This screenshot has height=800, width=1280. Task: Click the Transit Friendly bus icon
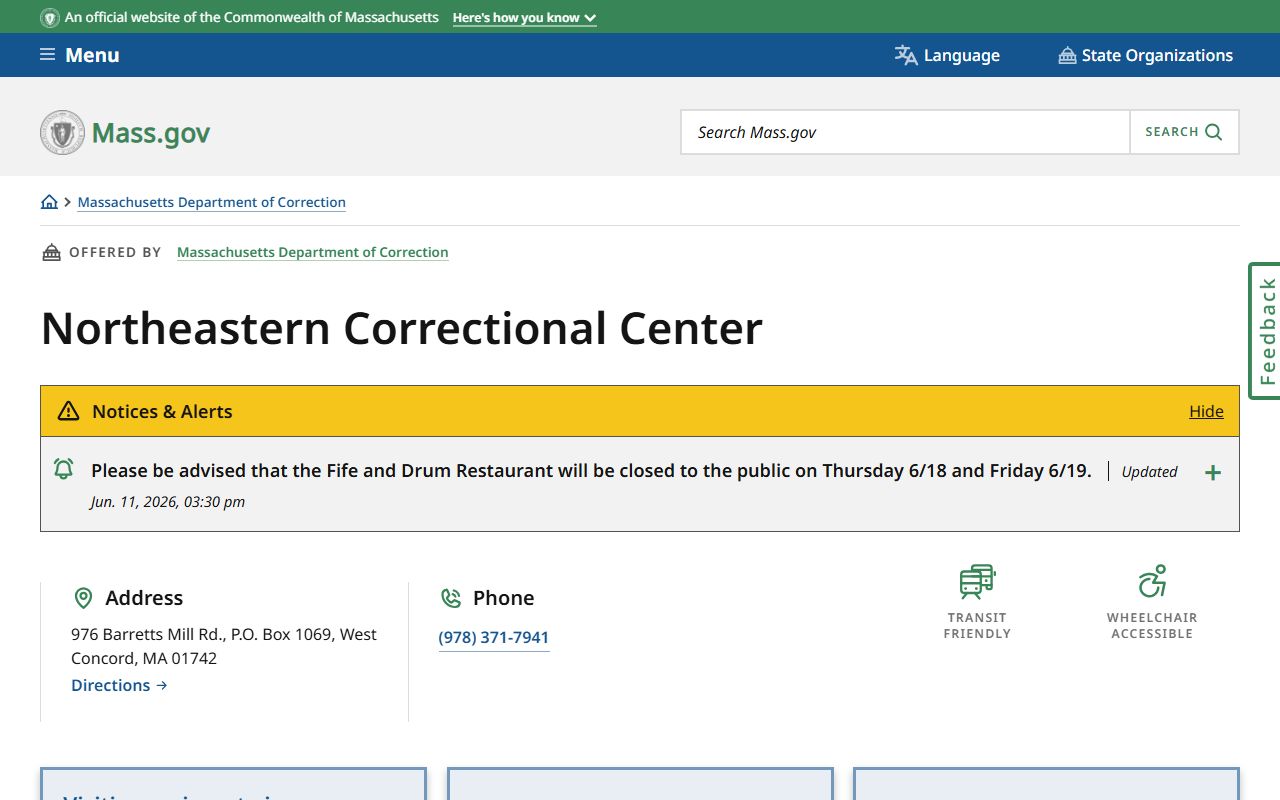click(x=977, y=581)
